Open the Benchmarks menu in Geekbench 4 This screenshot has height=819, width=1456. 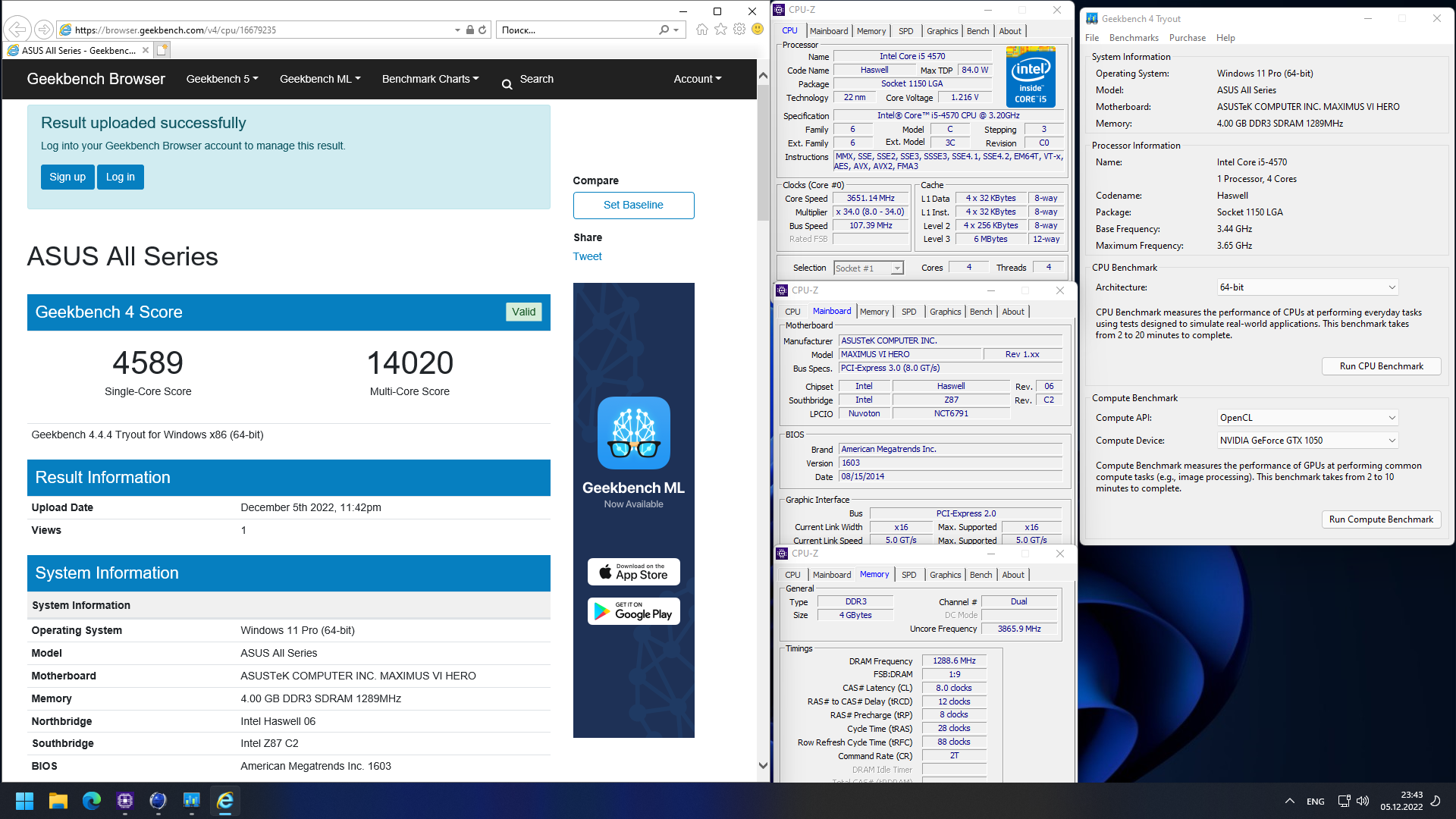[x=1134, y=38]
